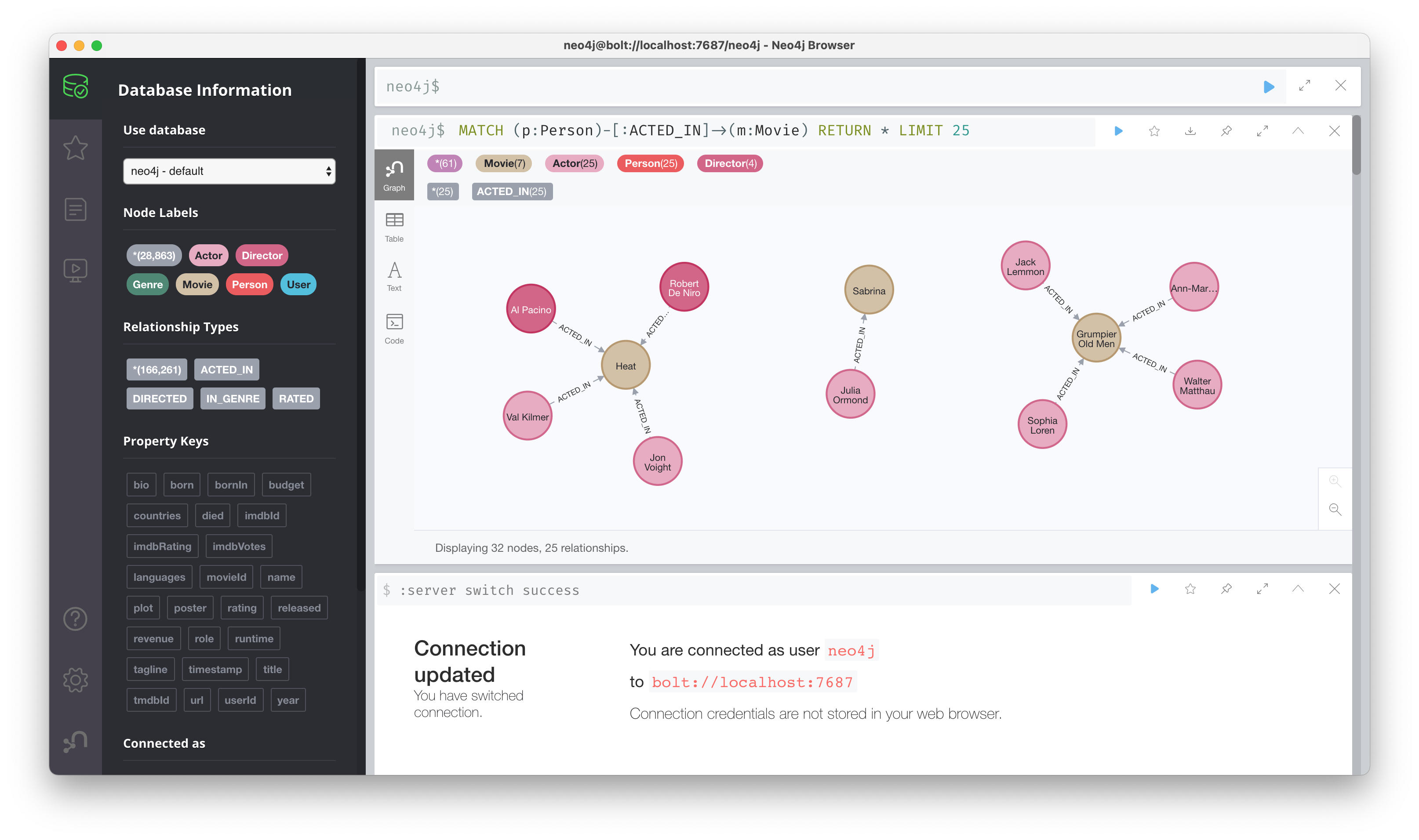Select the Grumpier Old Men node
The width and height of the screenshot is (1419, 840).
click(1095, 338)
